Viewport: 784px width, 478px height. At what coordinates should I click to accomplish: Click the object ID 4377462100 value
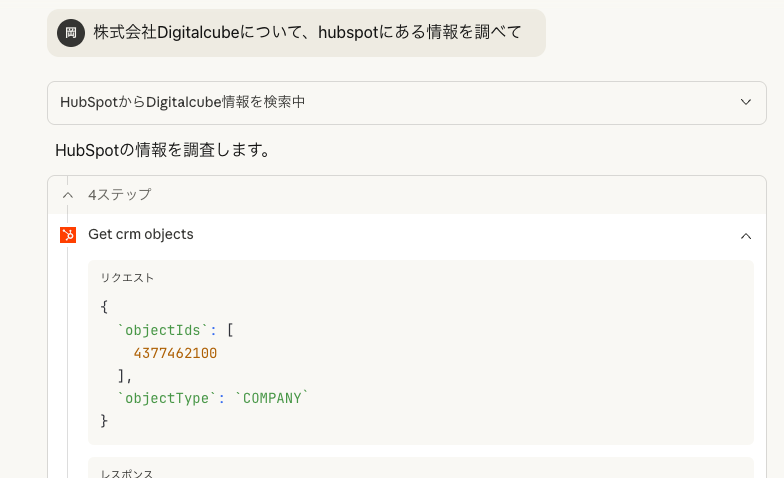175,354
